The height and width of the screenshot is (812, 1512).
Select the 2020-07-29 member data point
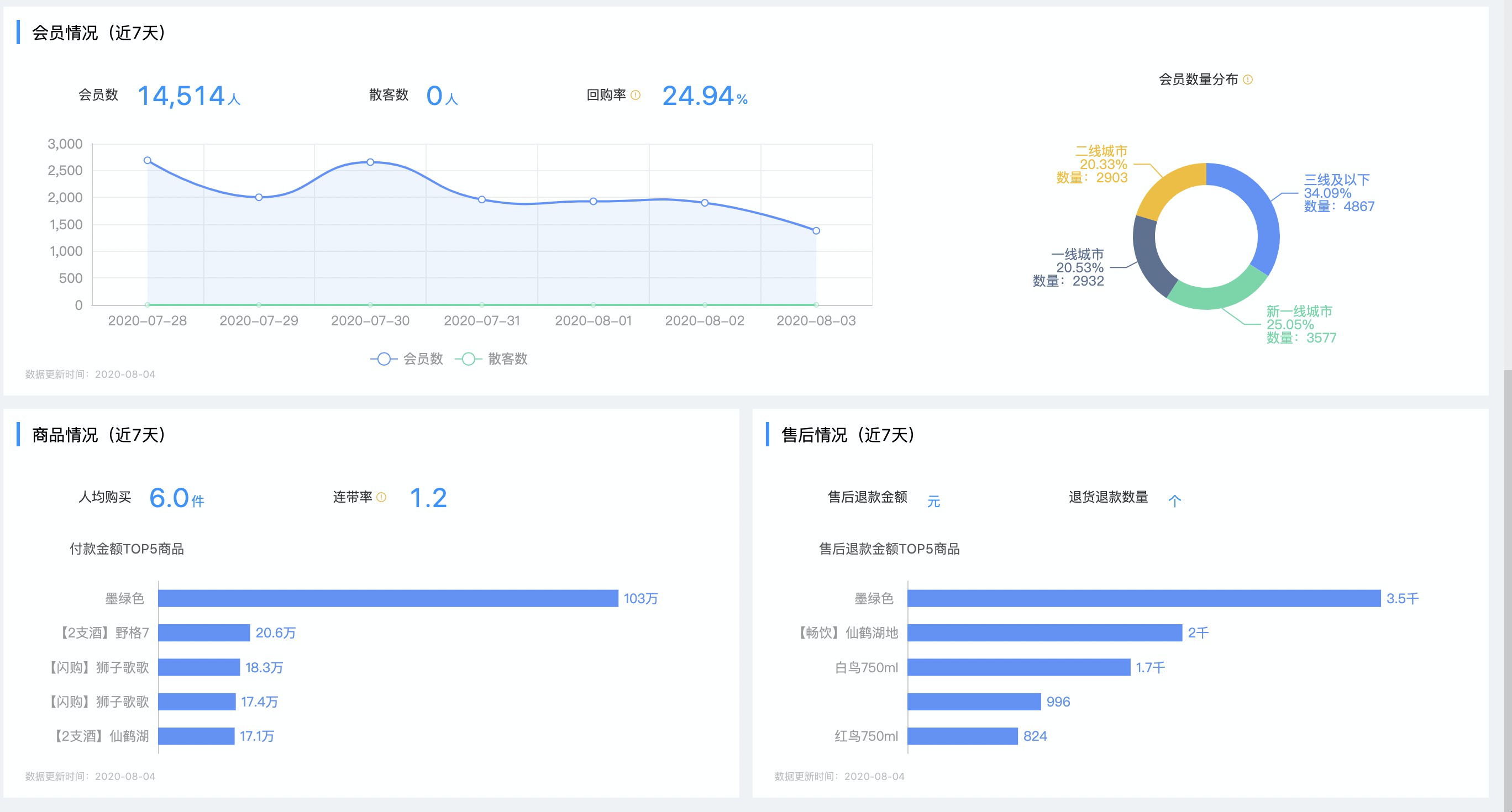tap(259, 197)
